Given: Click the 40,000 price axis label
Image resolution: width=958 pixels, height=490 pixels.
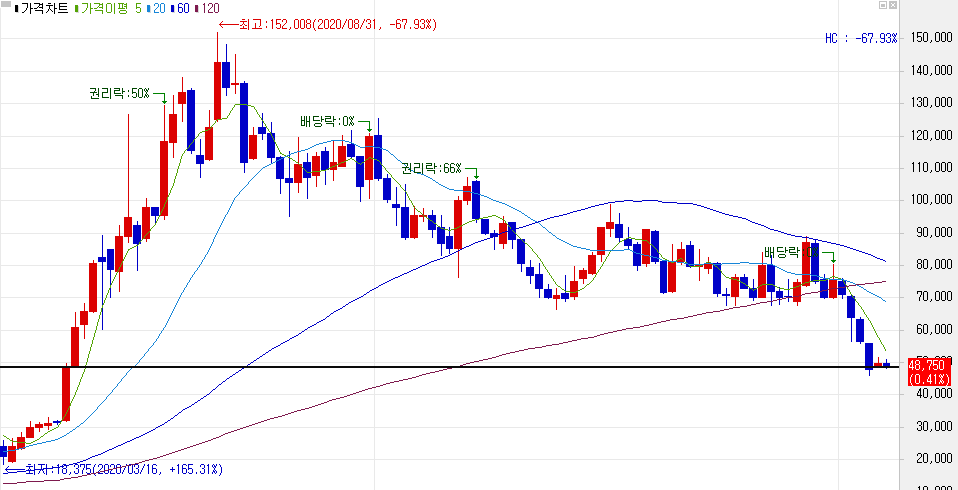Looking at the screenshot, I should click(x=932, y=394).
